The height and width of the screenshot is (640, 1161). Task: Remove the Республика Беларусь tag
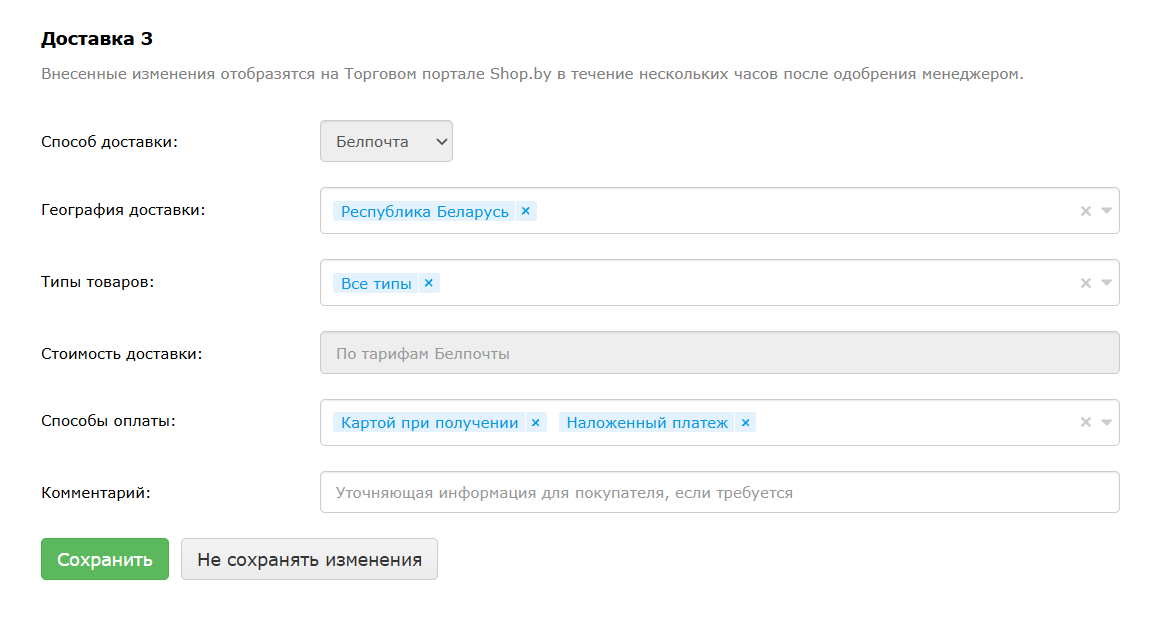[x=525, y=211]
